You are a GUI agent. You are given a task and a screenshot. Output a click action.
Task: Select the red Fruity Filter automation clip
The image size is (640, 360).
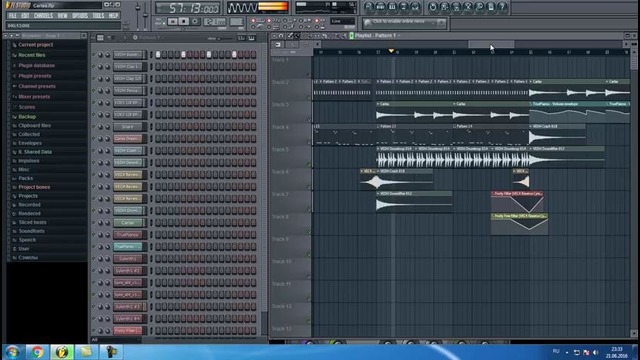(x=517, y=202)
